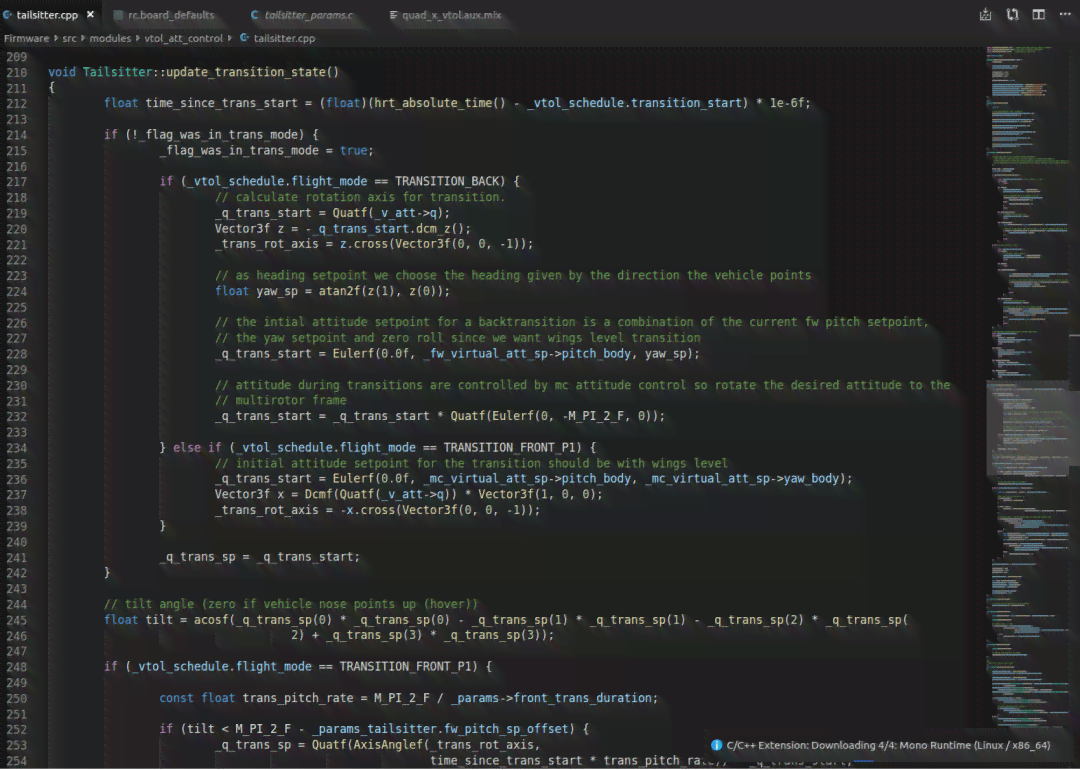Split the editor with the split icon
Screen dimensions: 1080x770
point(1039,14)
